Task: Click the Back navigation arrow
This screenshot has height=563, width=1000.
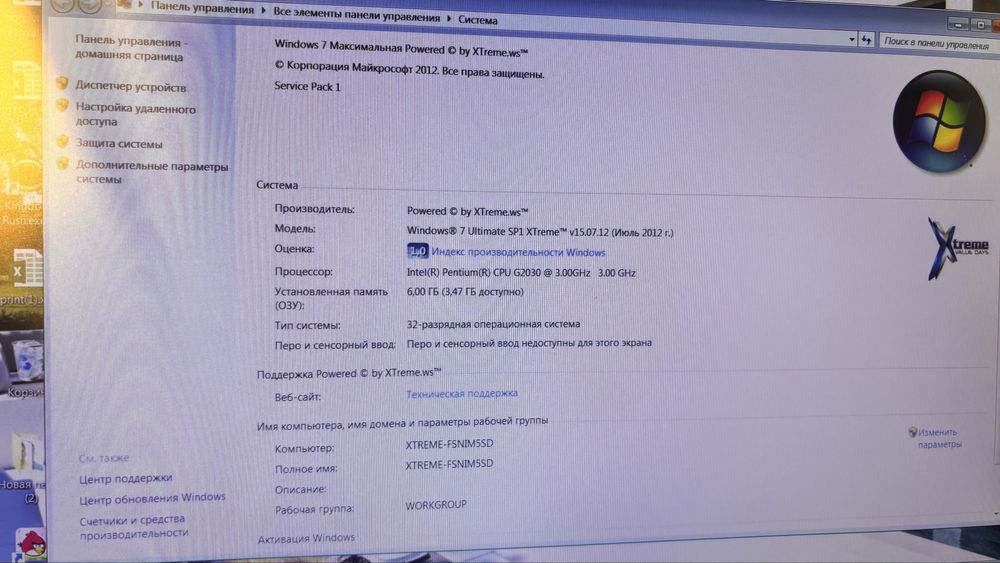Action: 62,4
